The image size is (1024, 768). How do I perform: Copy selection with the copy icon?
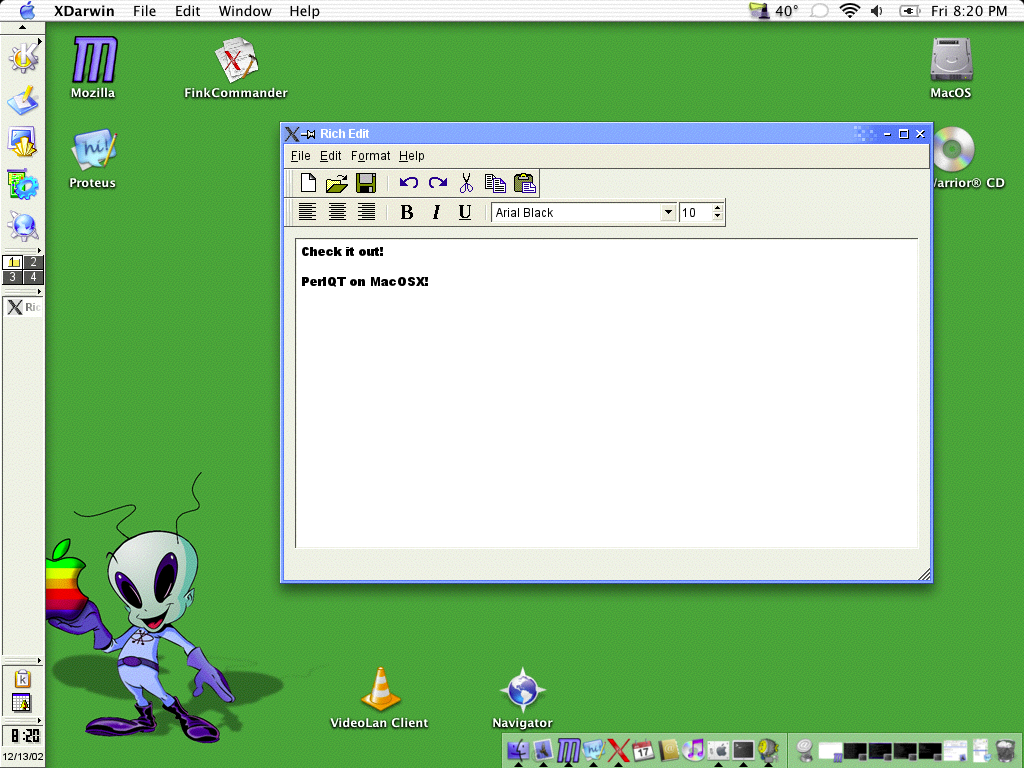tap(495, 183)
